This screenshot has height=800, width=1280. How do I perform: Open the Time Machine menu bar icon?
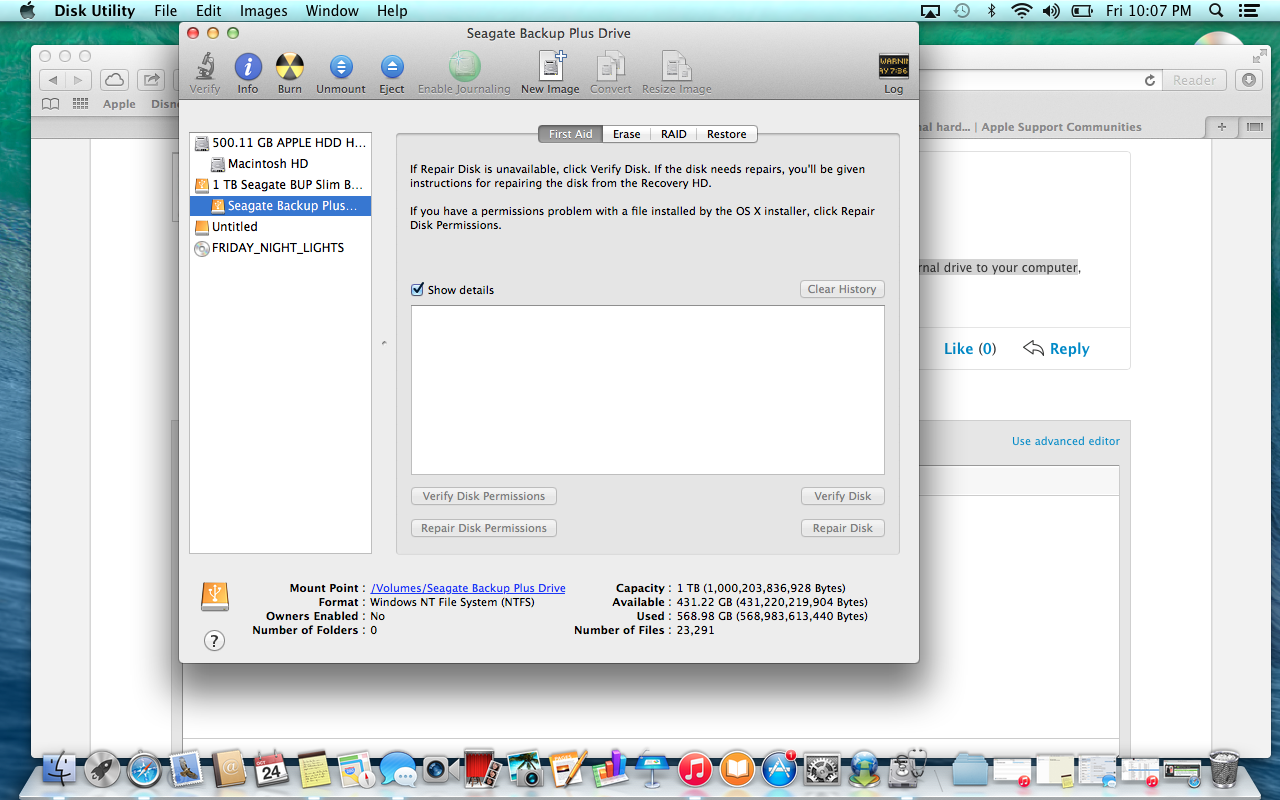coord(962,11)
